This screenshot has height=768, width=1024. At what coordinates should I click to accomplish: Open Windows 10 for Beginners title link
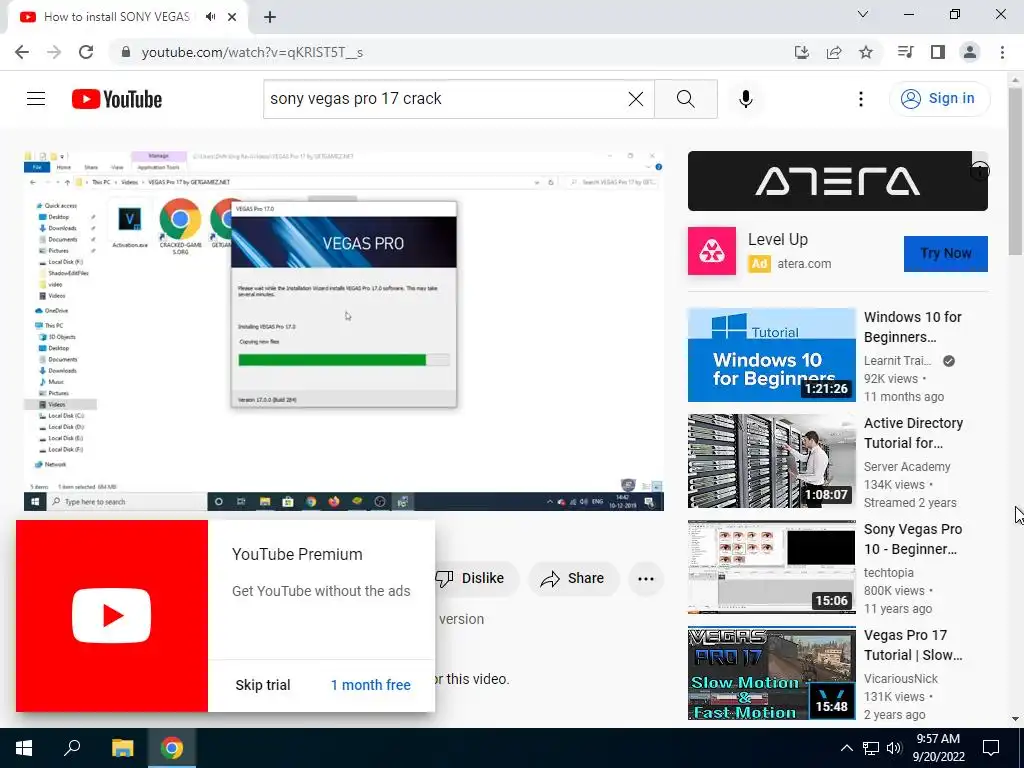pos(912,327)
